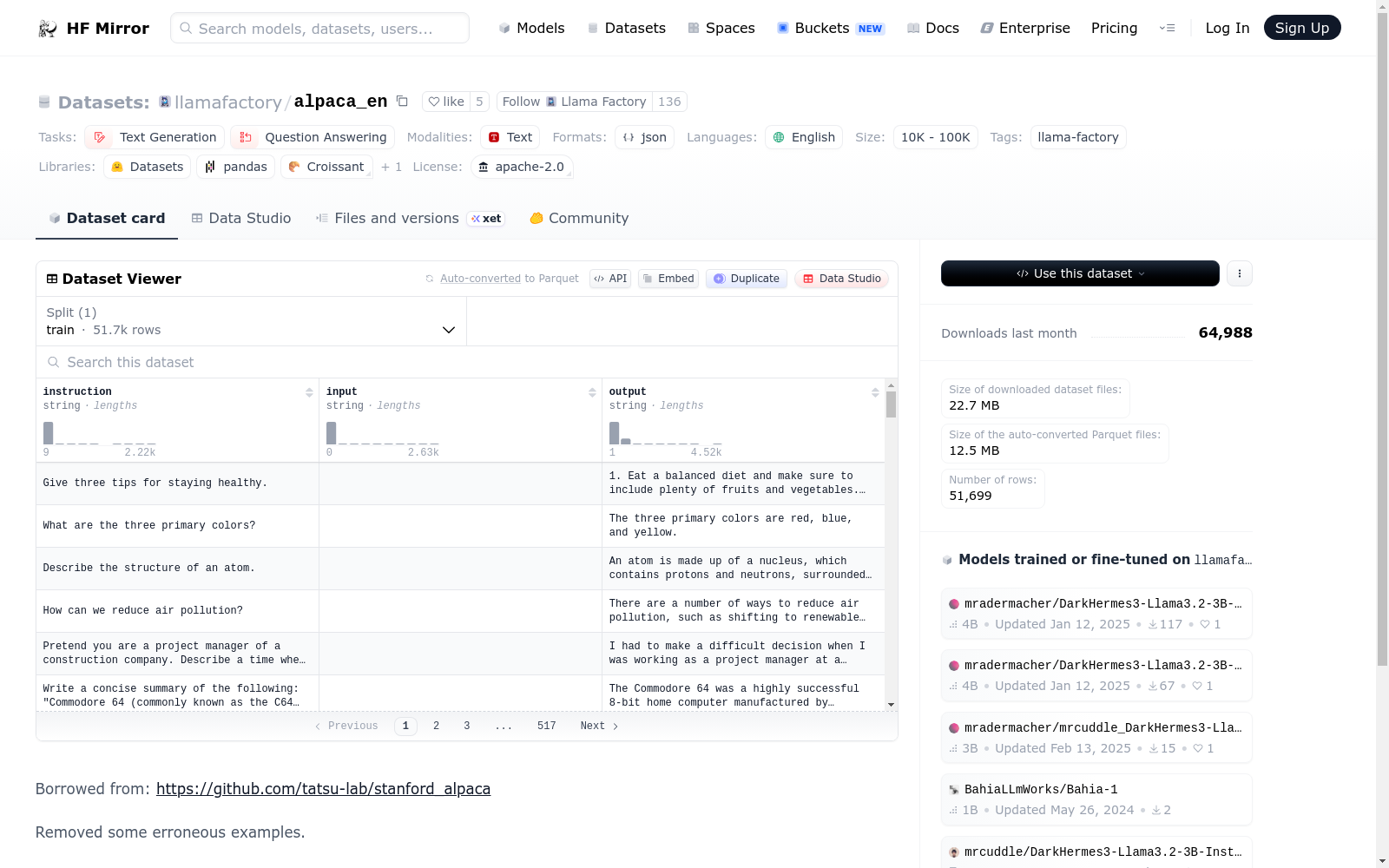Image resolution: width=1389 pixels, height=868 pixels.
Task: Click the instruction length histogram bar
Action: click(48, 433)
